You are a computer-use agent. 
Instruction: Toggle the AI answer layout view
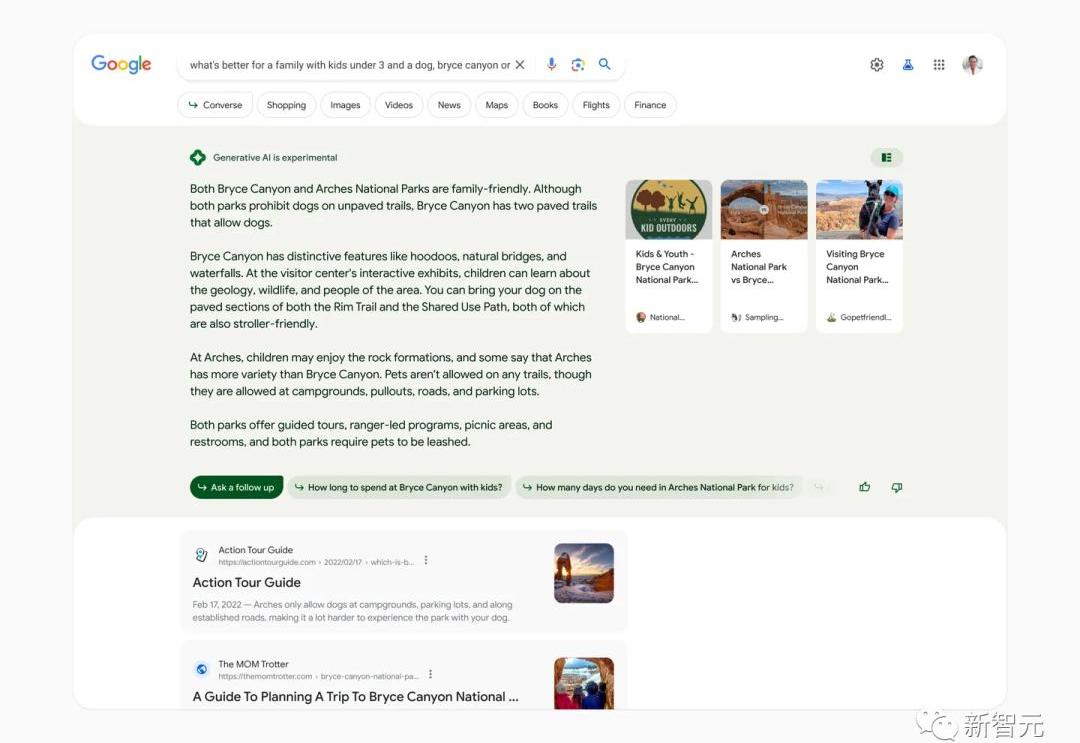[886, 157]
